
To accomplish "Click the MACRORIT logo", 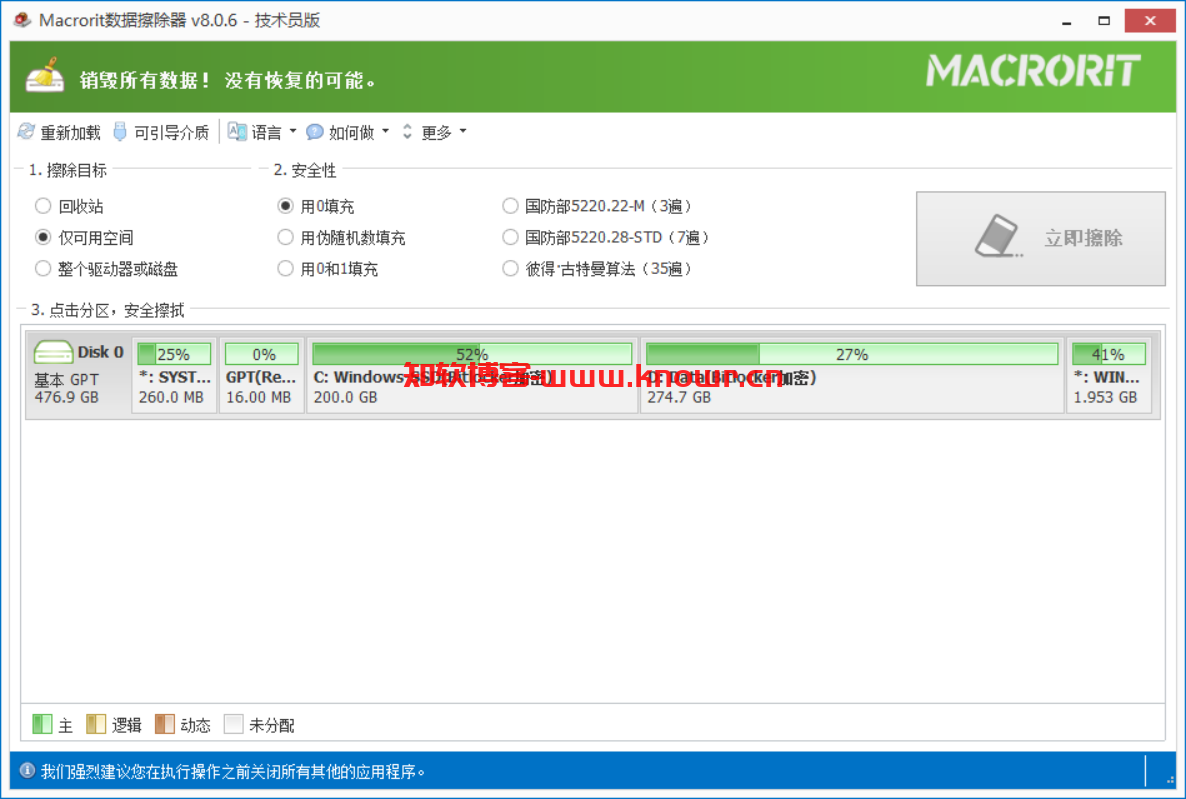I will click(1033, 71).
